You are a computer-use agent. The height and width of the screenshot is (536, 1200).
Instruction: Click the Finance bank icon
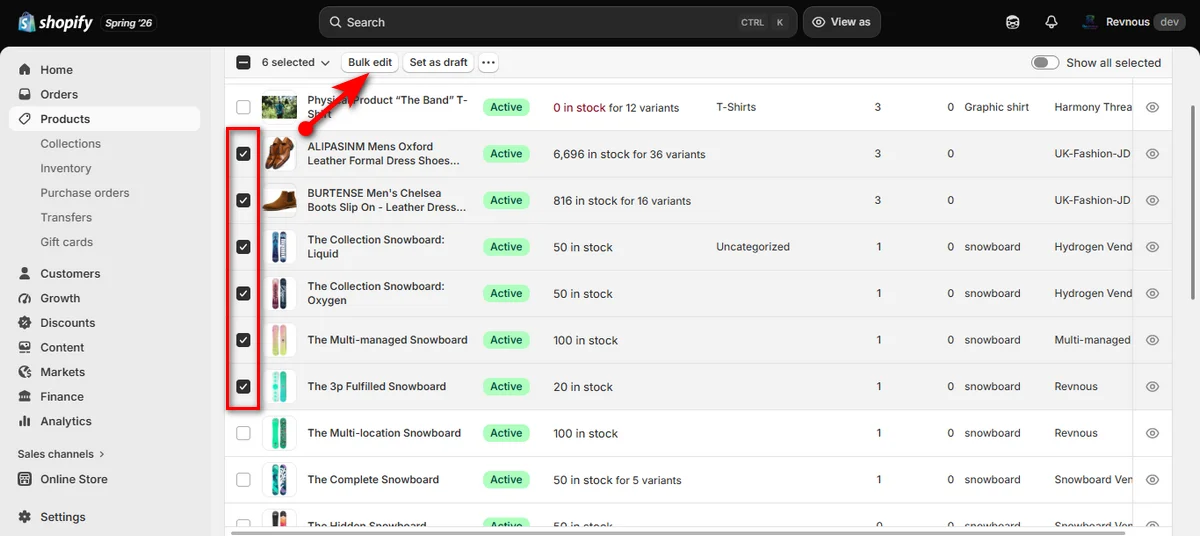(x=25, y=396)
